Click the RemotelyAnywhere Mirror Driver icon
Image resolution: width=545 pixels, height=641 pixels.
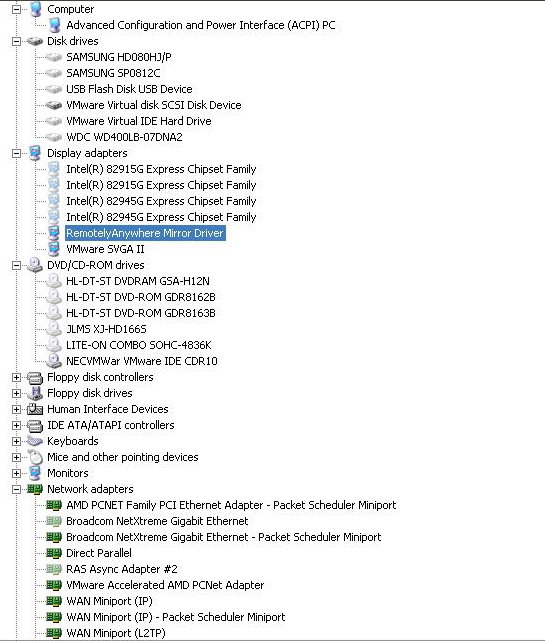coord(54,233)
